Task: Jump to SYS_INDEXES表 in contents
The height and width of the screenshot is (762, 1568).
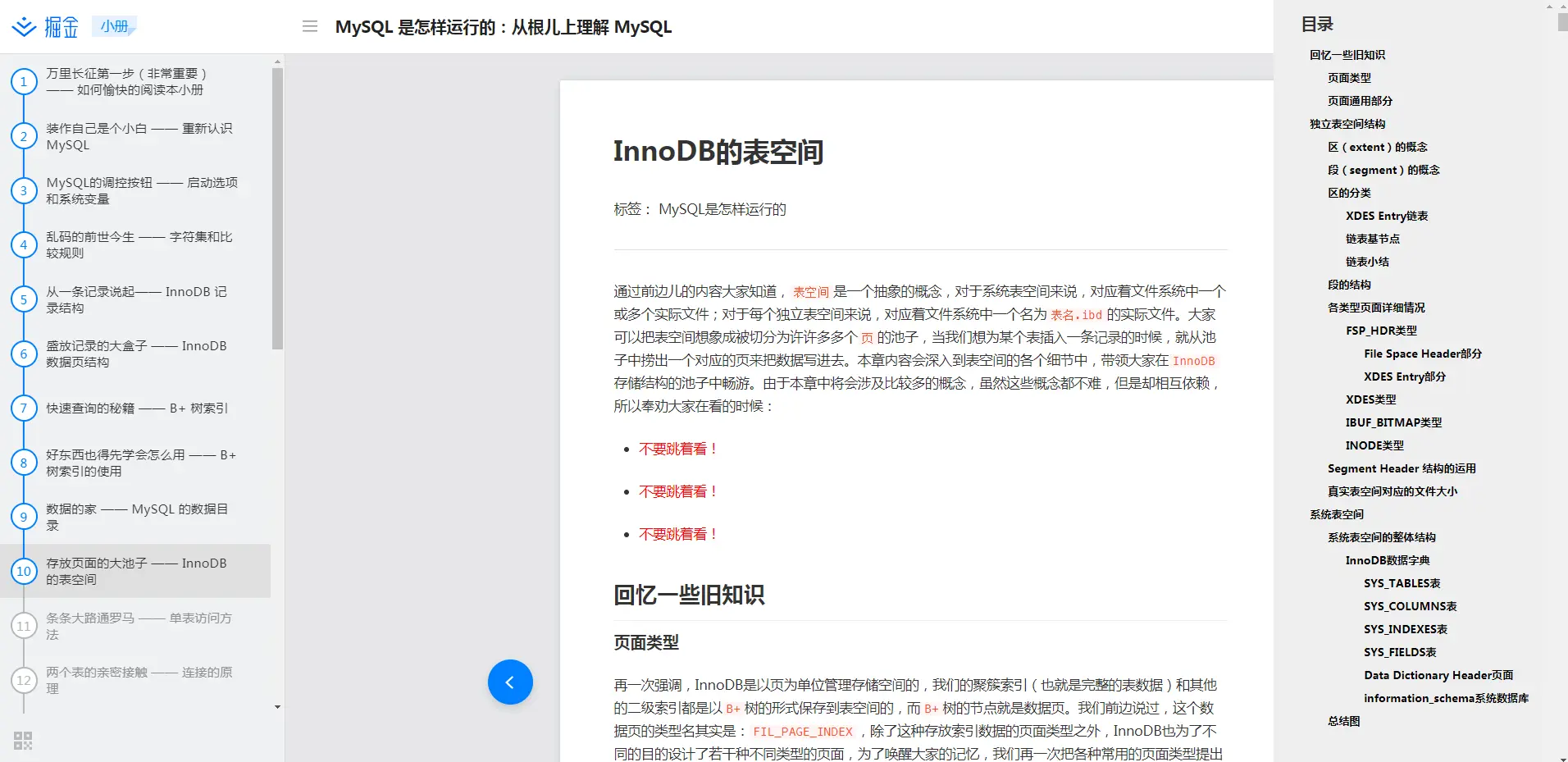Action: coord(1406,629)
